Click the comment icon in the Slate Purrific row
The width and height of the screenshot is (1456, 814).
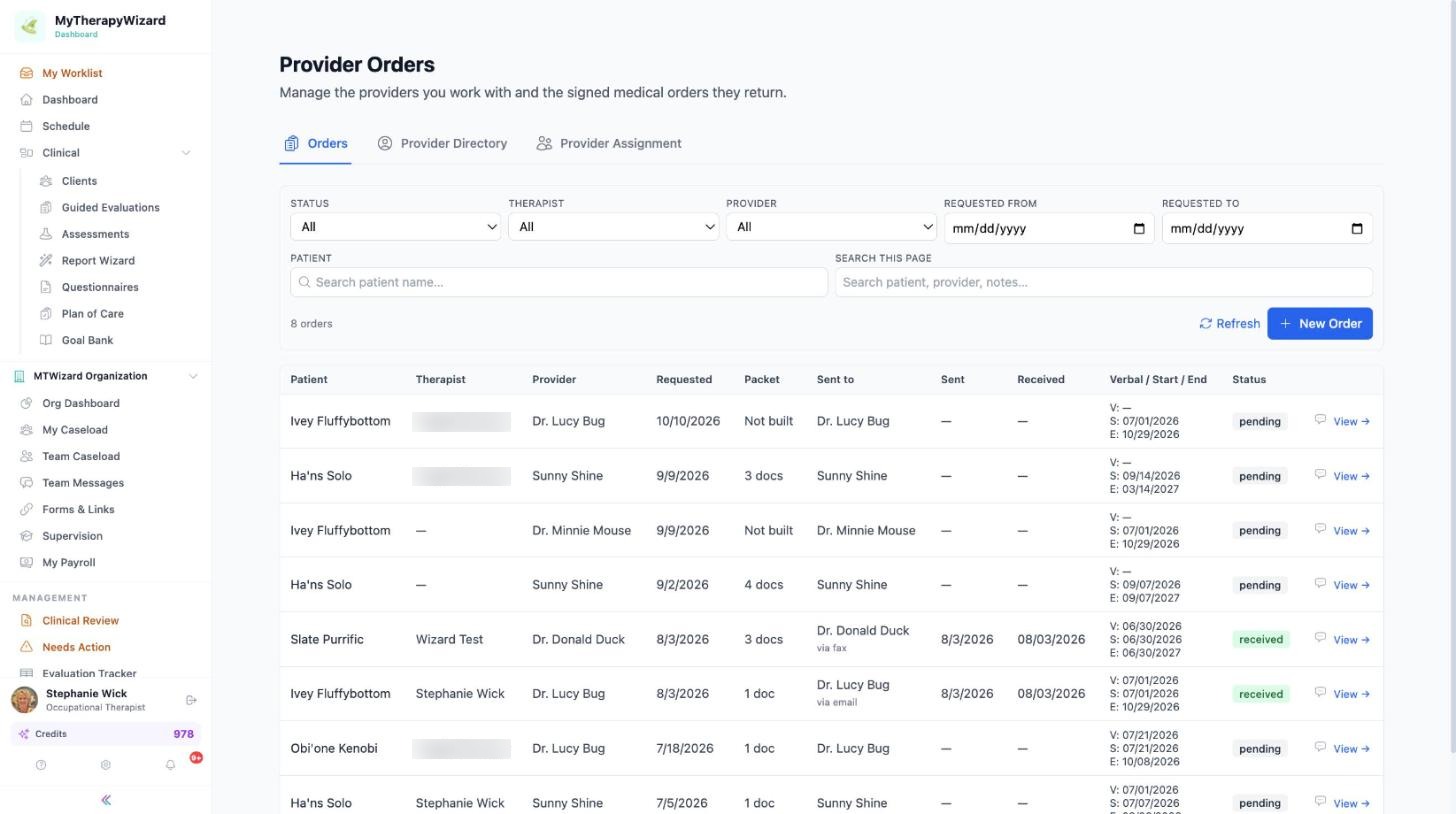click(x=1320, y=637)
